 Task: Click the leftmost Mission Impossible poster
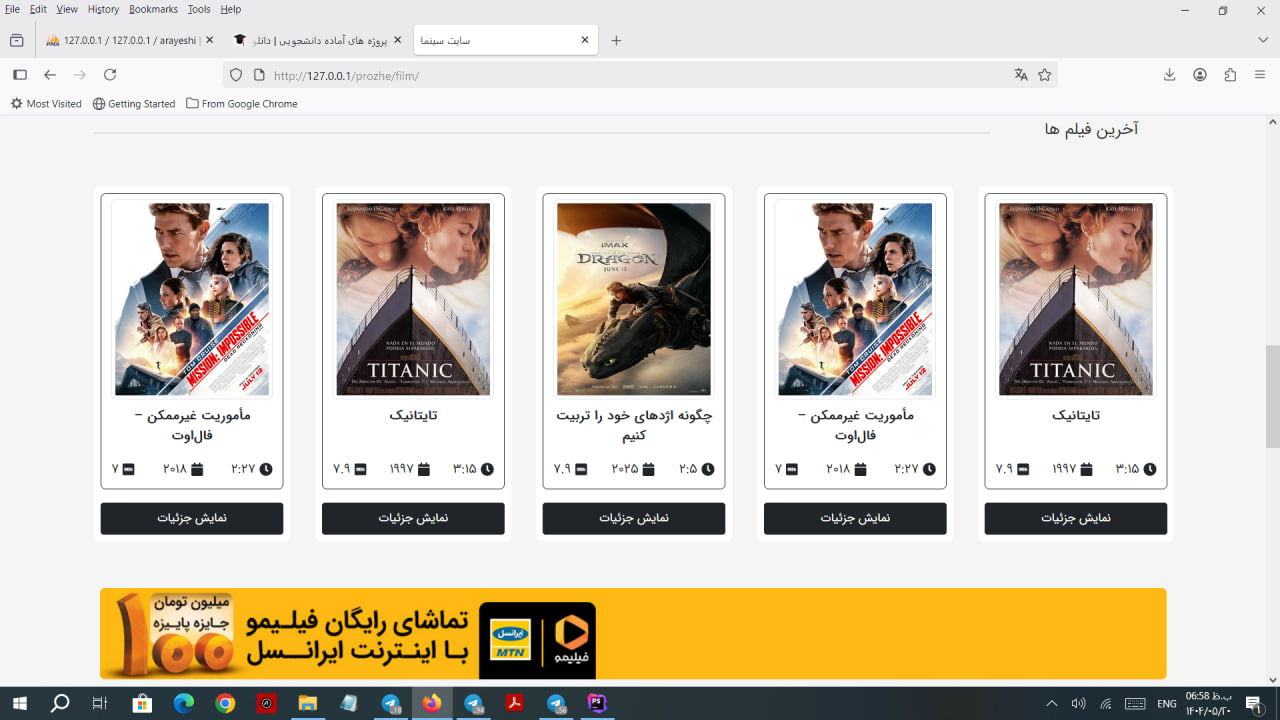tap(191, 299)
